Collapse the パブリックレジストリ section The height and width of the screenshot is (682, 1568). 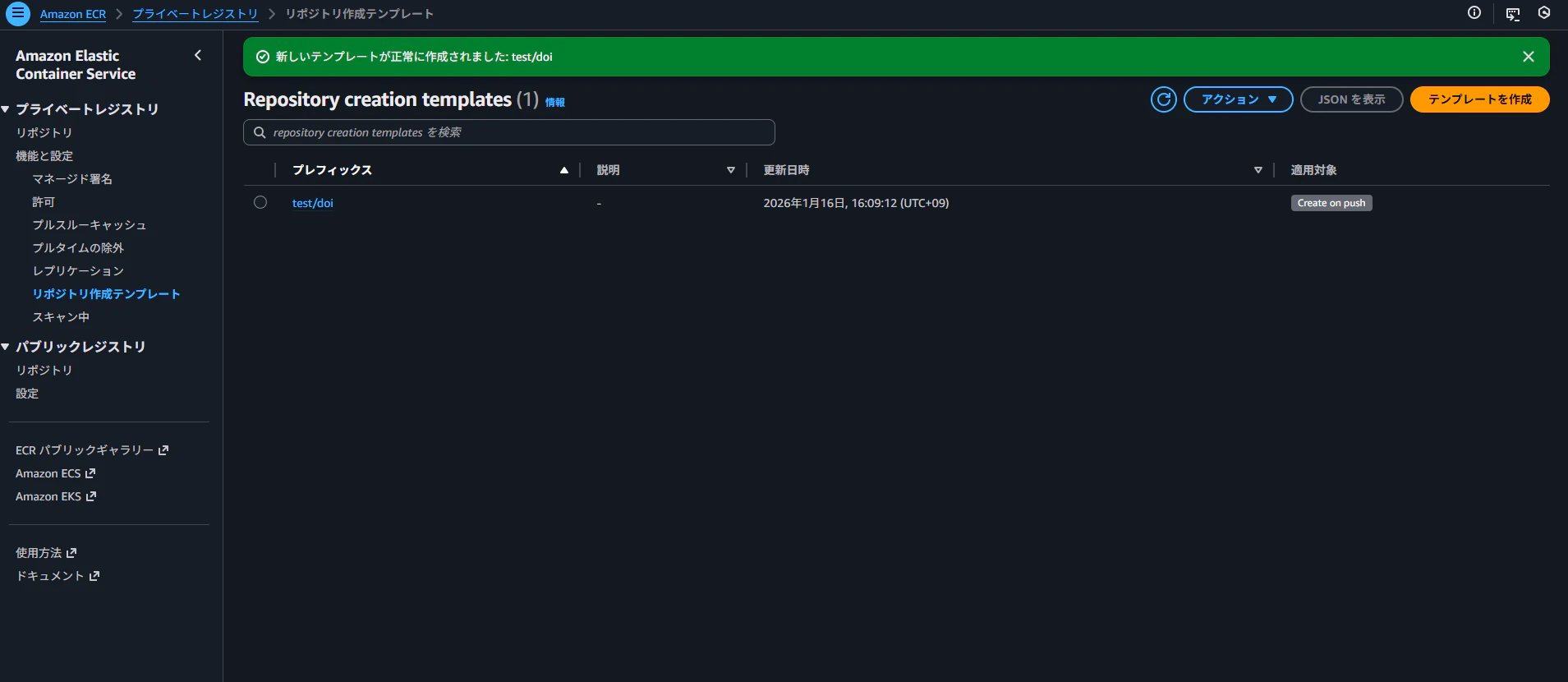[6, 347]
